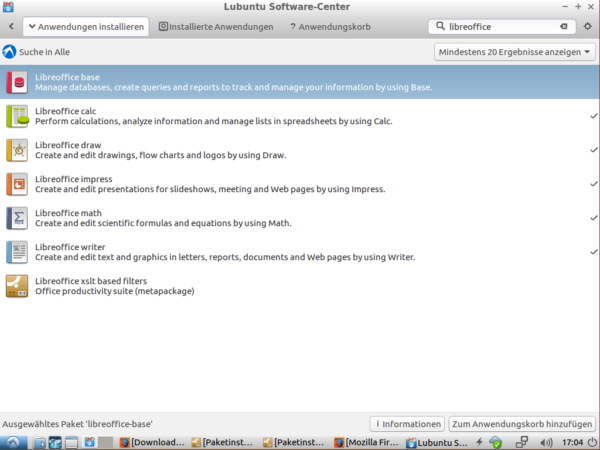The width and height of the screenshot is (600, 450).
Task: Select the Libreoffice draw entry
Action: (300, 150)
